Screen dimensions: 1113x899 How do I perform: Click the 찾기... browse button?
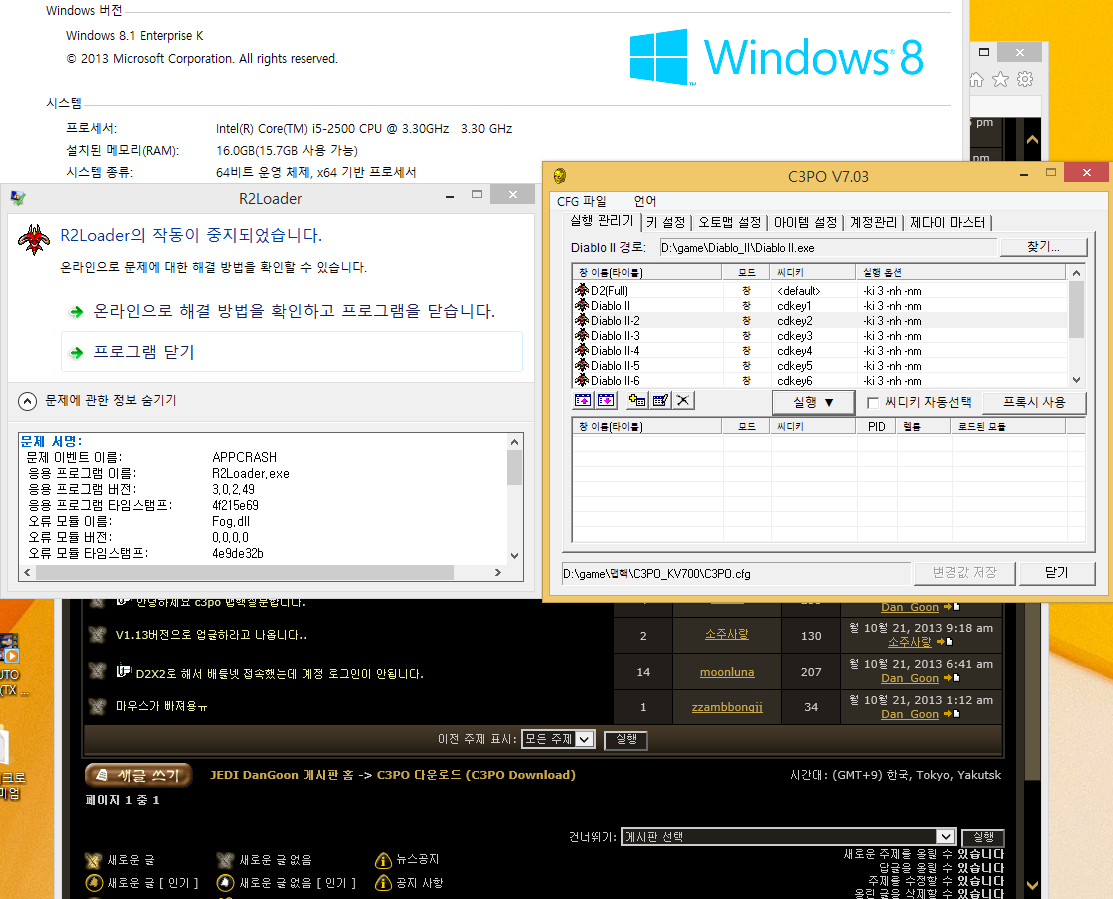click(1043, 247)
